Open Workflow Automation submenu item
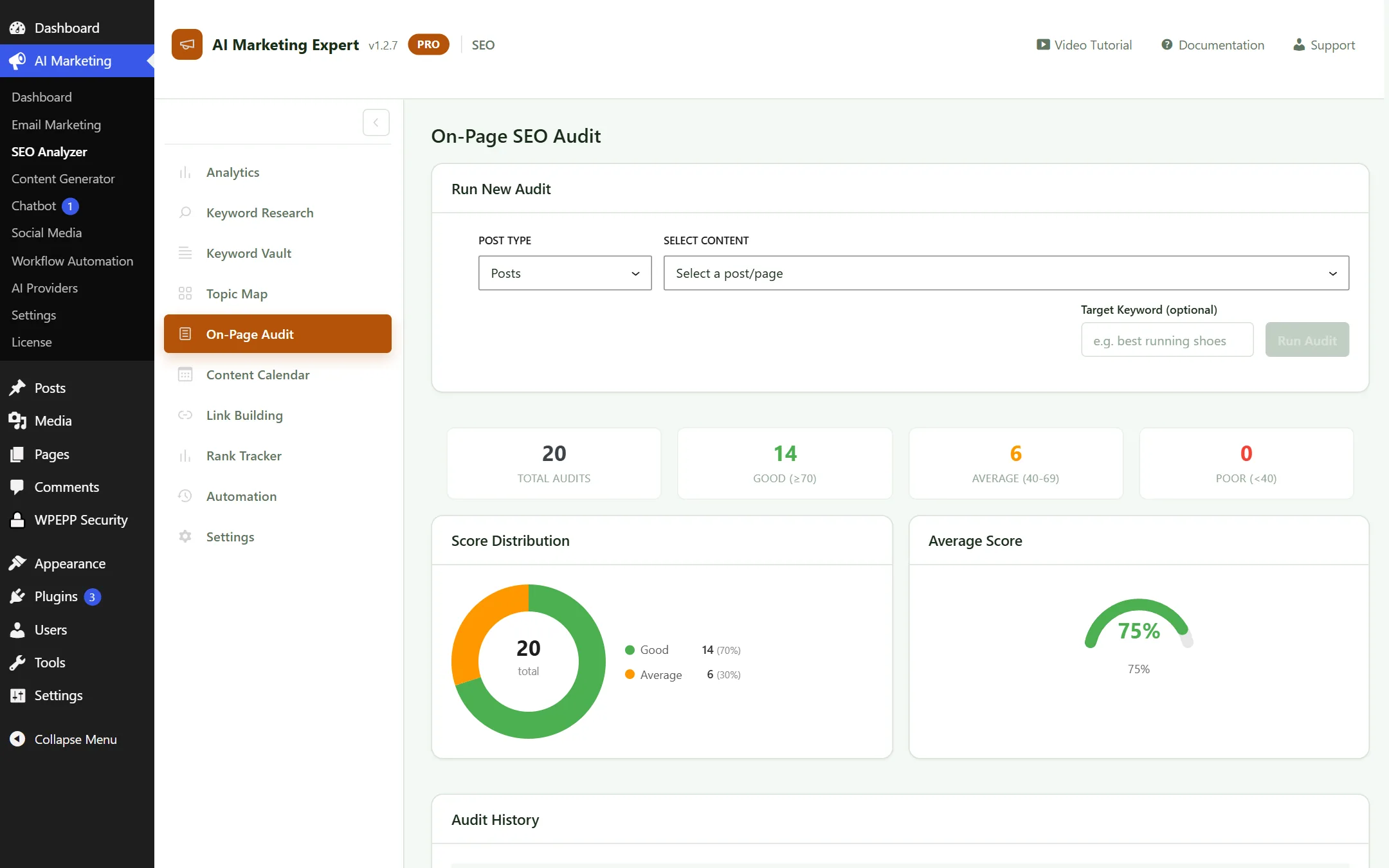 pyautogui.click(x=72, y=261)
